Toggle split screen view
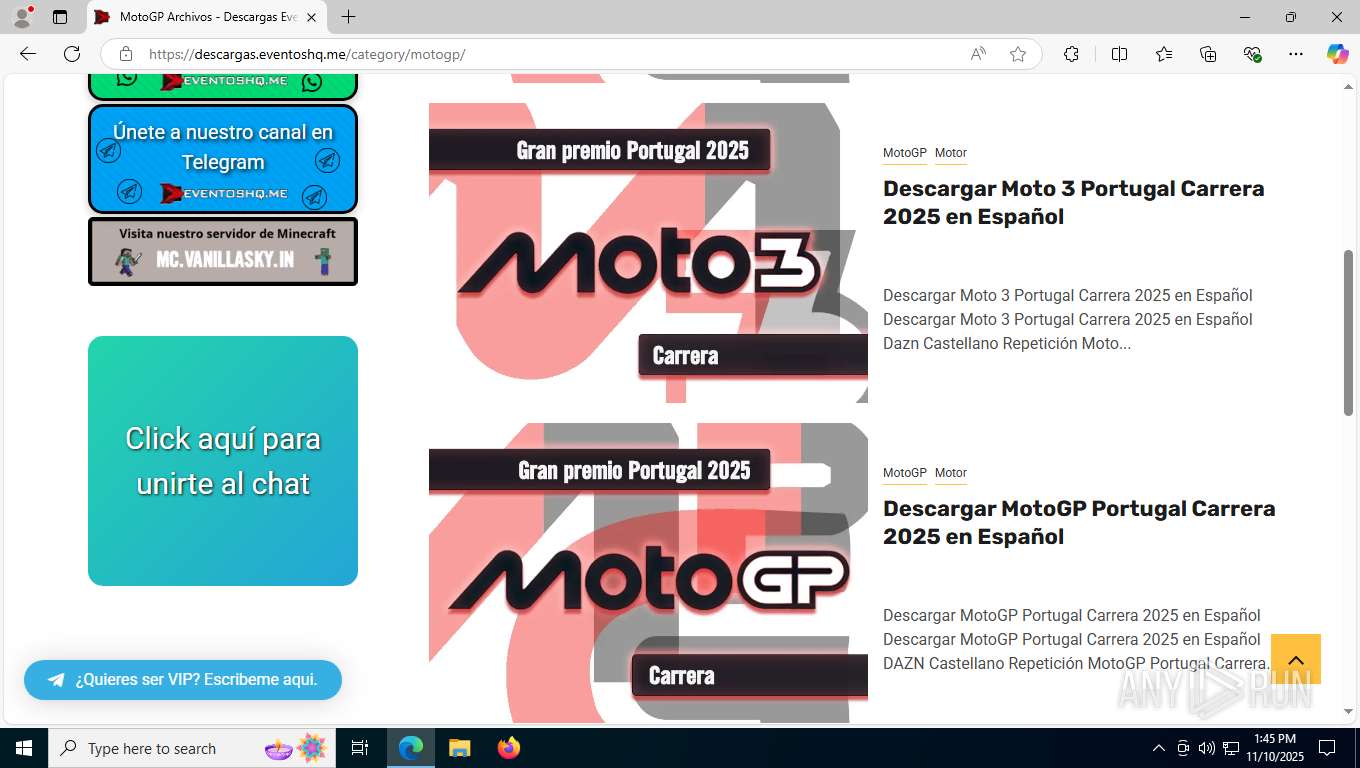 [1119, 54]
